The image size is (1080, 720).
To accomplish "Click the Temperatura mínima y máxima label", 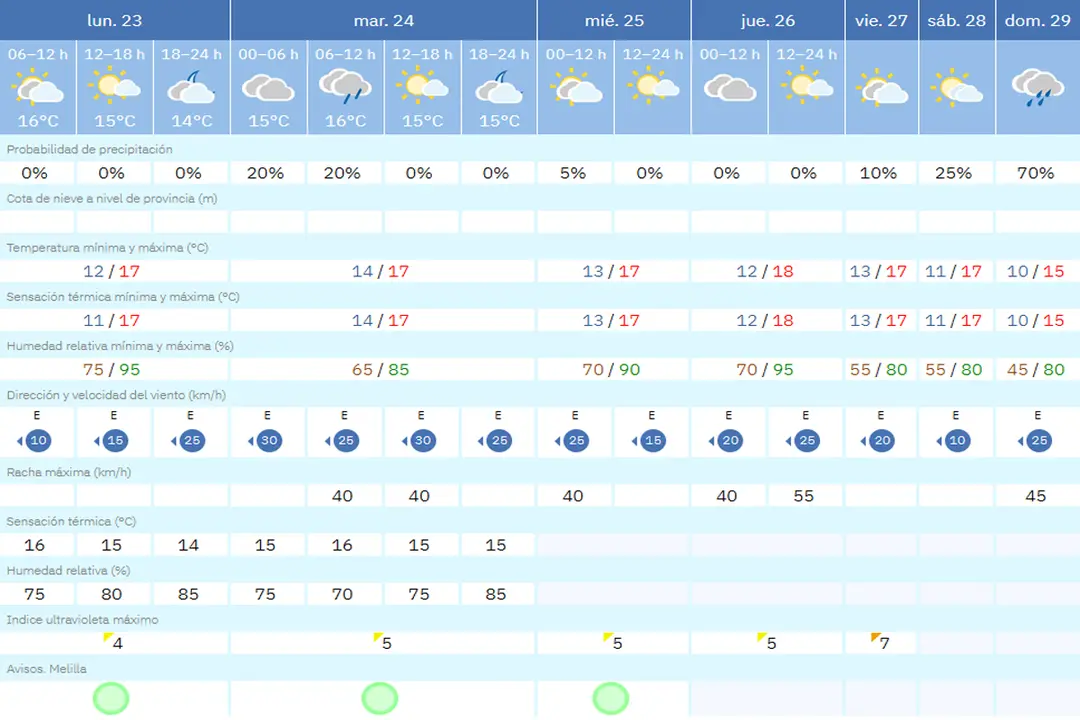I will pyautogui.click(x=107, y=247).
